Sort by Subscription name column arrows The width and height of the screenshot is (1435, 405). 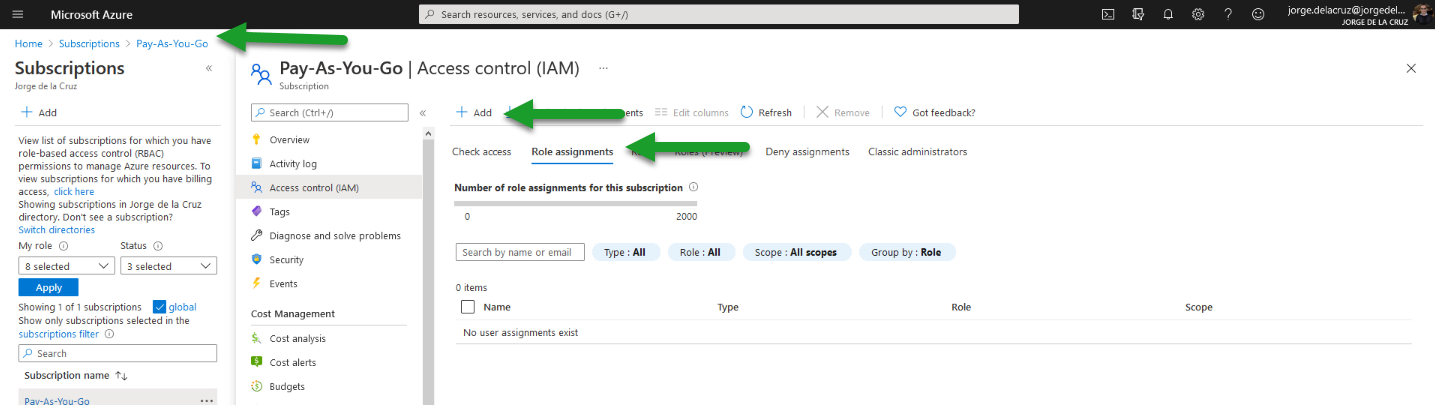click(122, 375)
